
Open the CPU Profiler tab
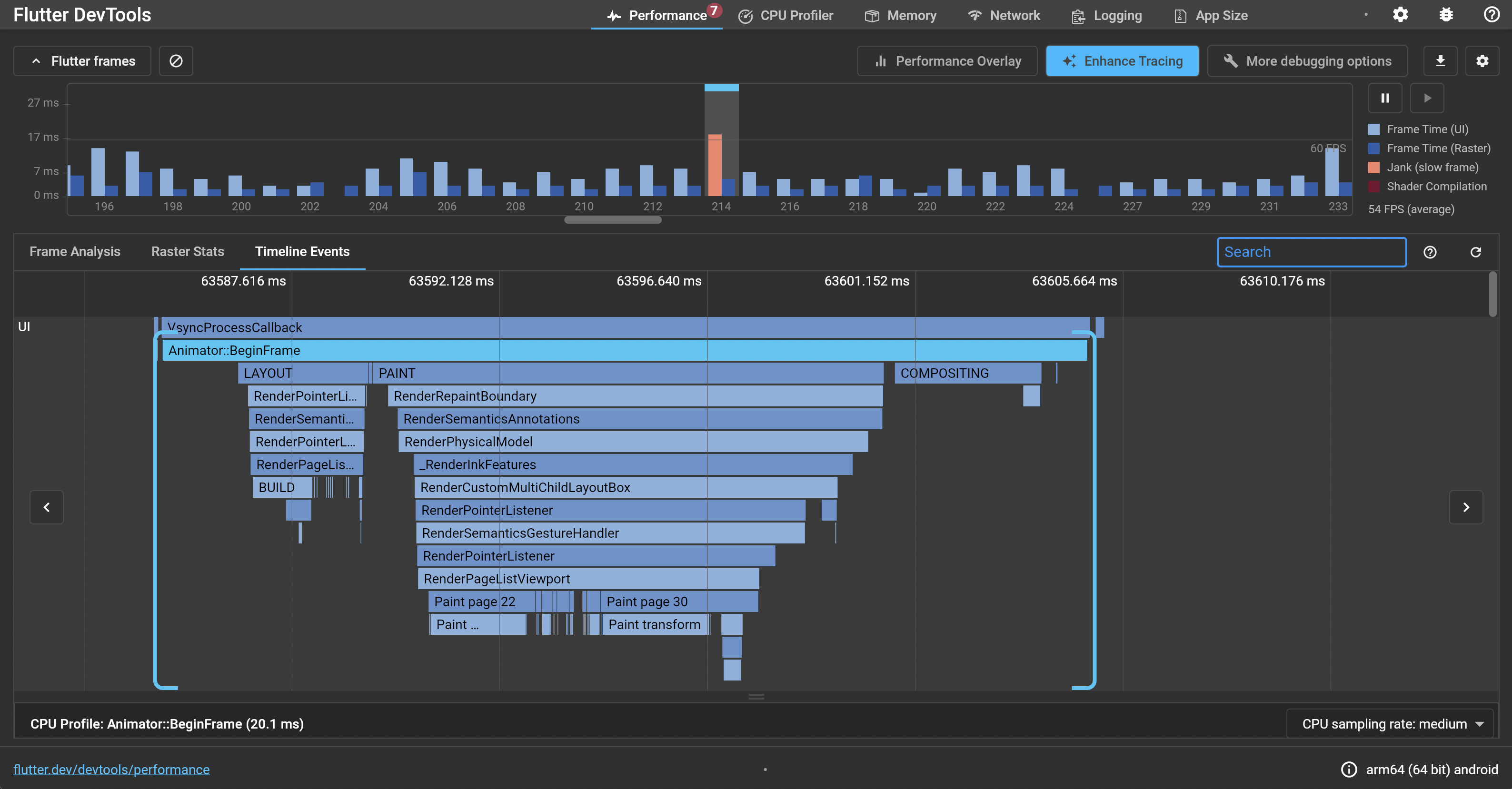point(786,15)
